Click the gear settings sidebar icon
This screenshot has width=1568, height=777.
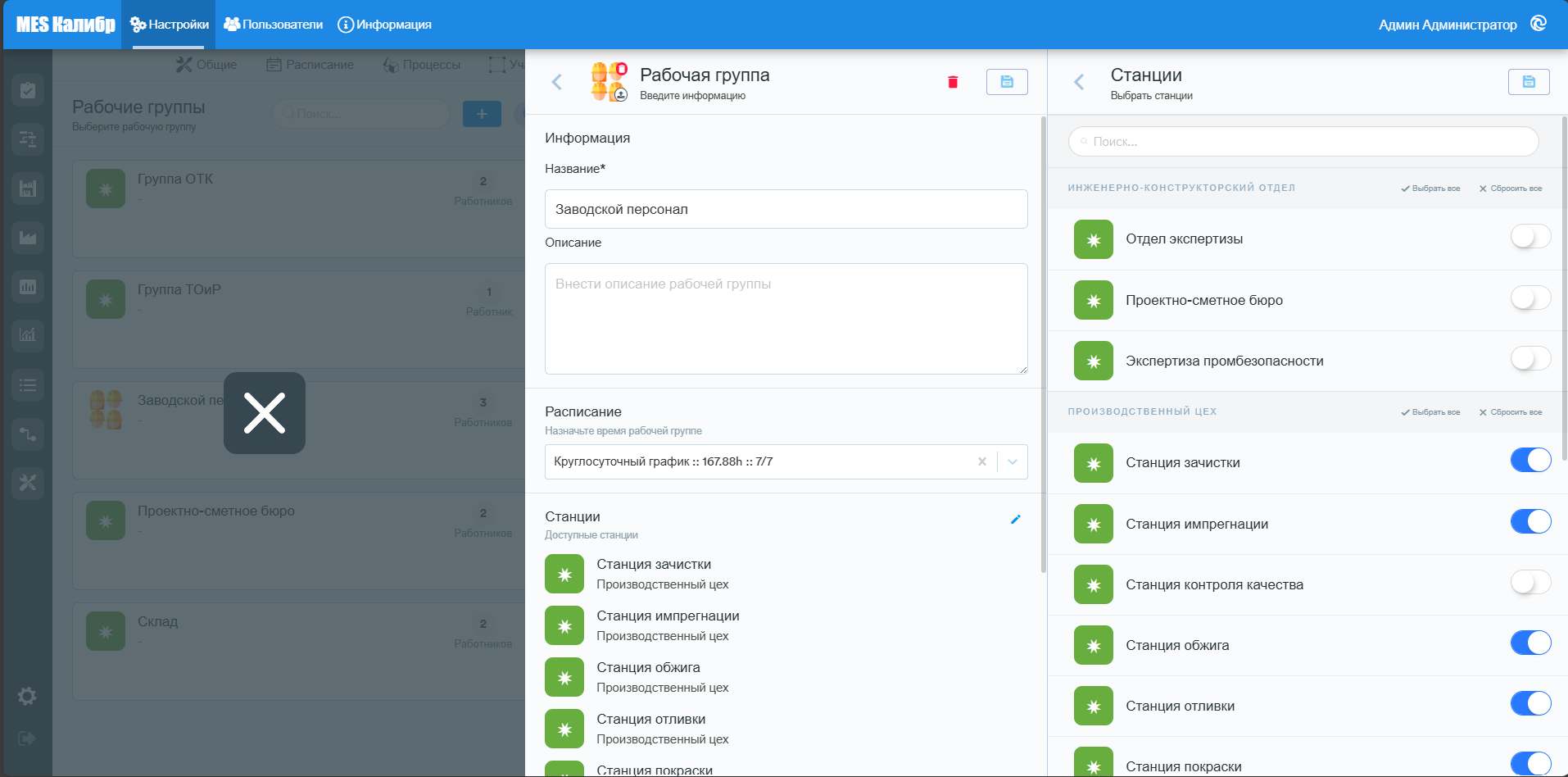(27, 697)
